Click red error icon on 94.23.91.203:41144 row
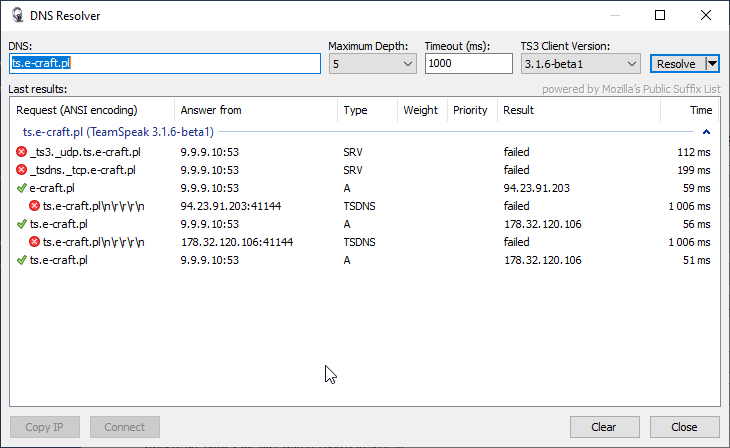Screen dimensions: 730x448 (x=34, y=206)
